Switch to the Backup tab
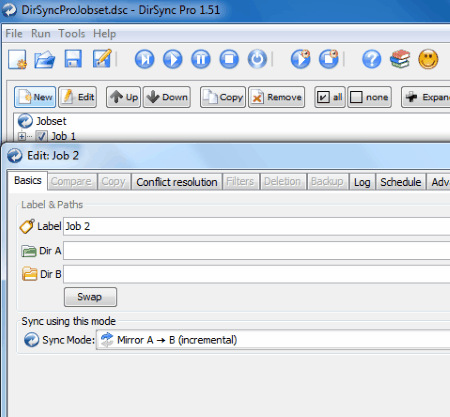The width and height of the screenshot is (450, 417). click(x=327, y=182)
